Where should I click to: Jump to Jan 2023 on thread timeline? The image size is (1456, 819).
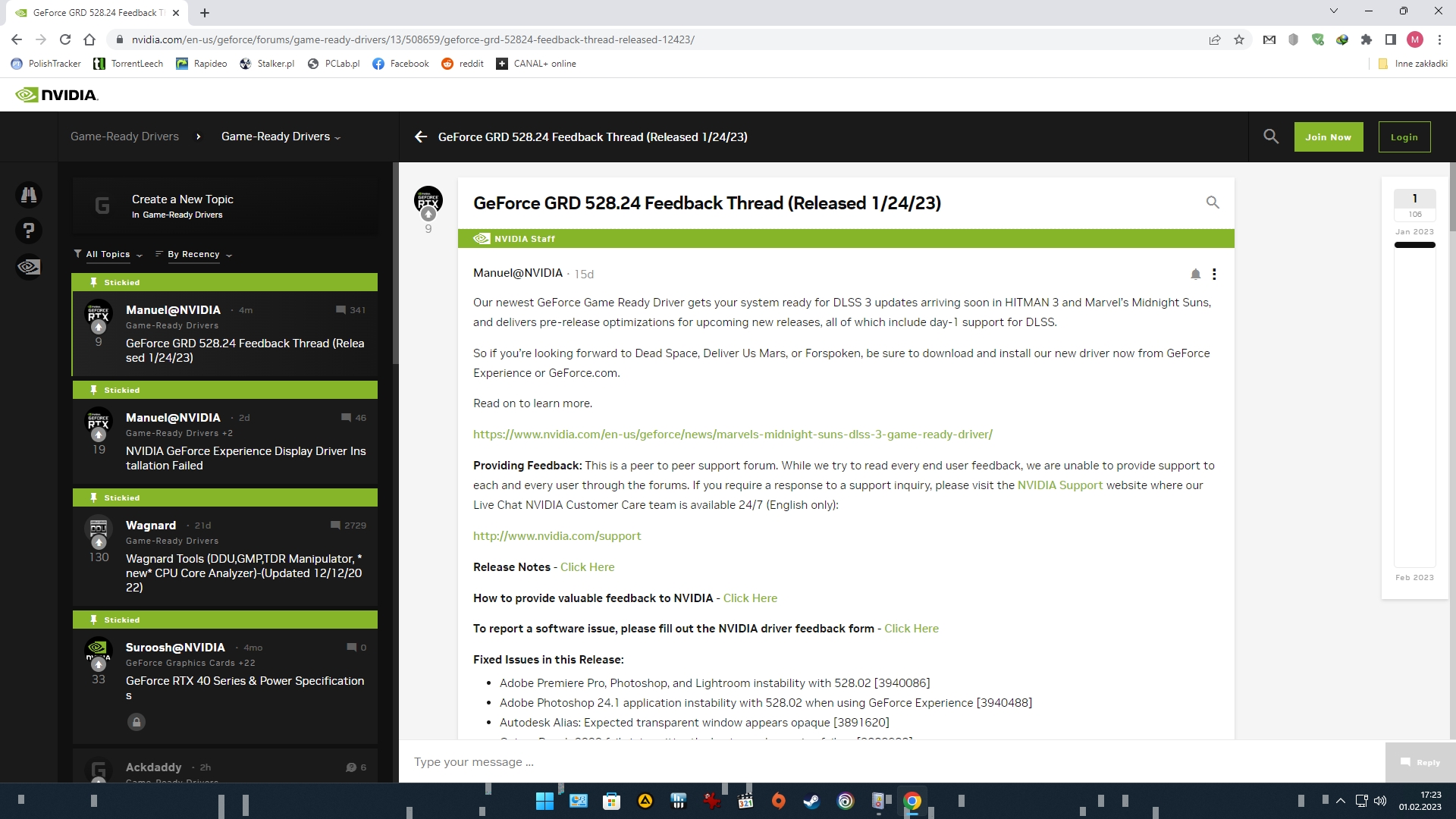[1414, 232]
